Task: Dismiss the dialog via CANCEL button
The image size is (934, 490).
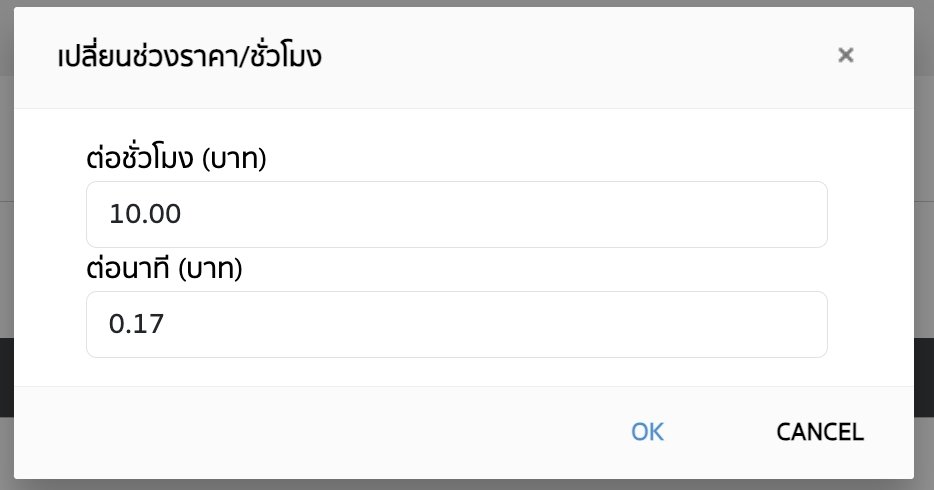Action: pos(820,432)
